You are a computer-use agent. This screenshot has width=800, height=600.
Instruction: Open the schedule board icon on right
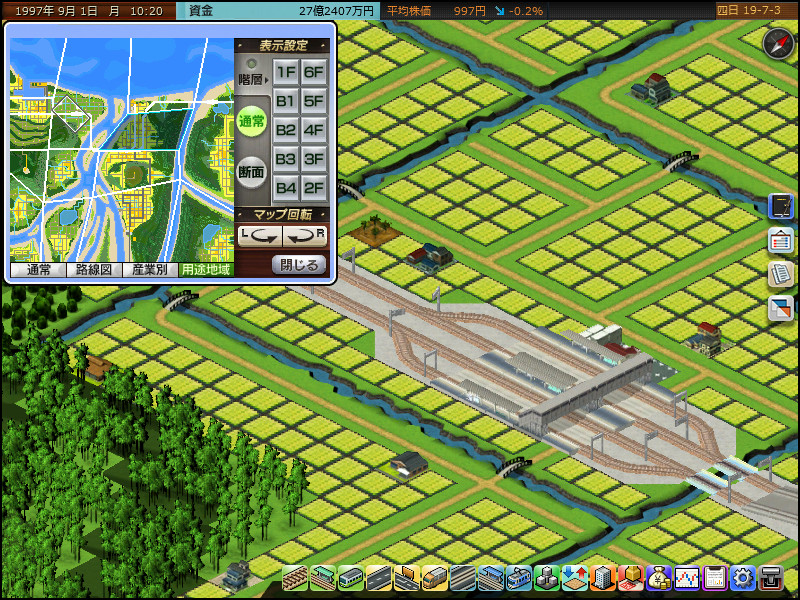(781, 240)
